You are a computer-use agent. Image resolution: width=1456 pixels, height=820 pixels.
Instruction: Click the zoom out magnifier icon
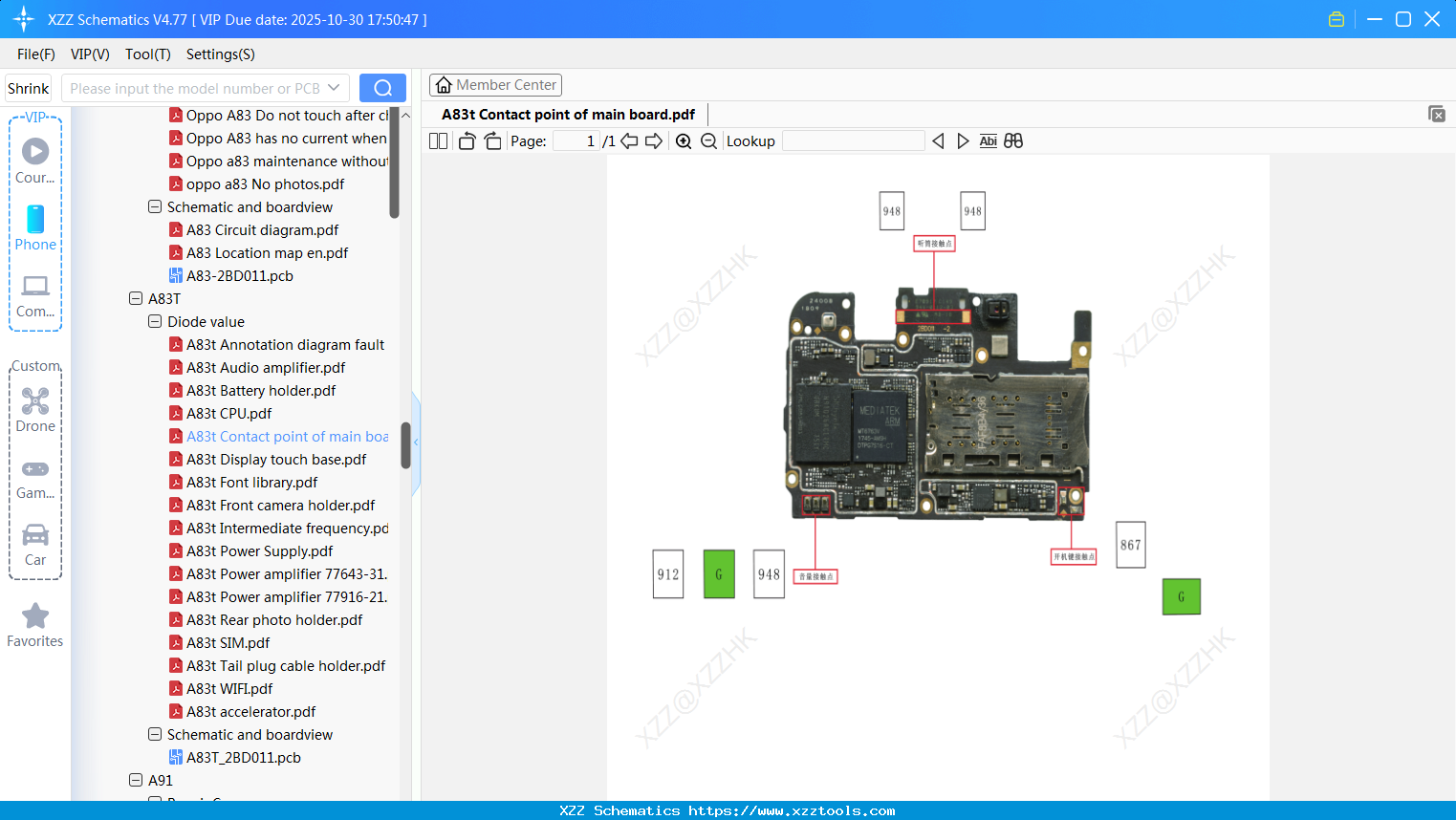(708, 141)
